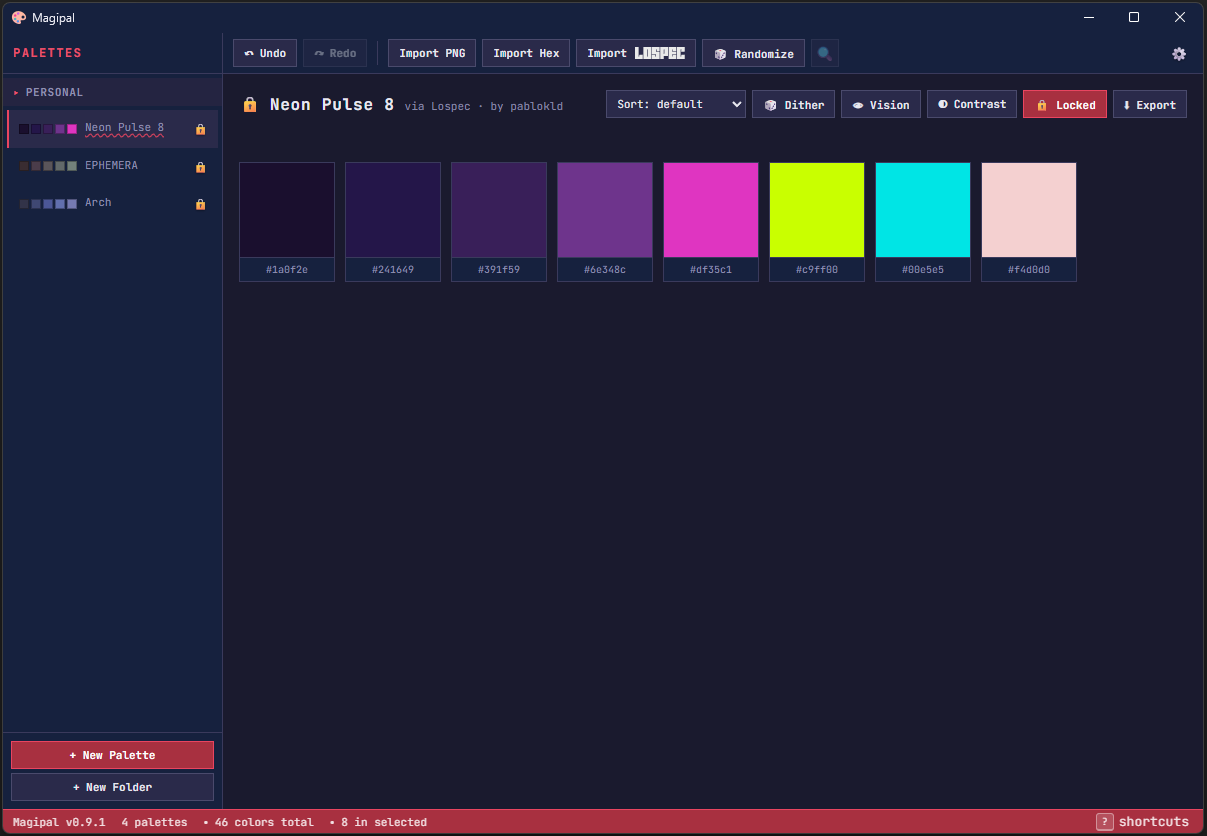
Task: Randomize the palette colors
Action: (754, 53)
